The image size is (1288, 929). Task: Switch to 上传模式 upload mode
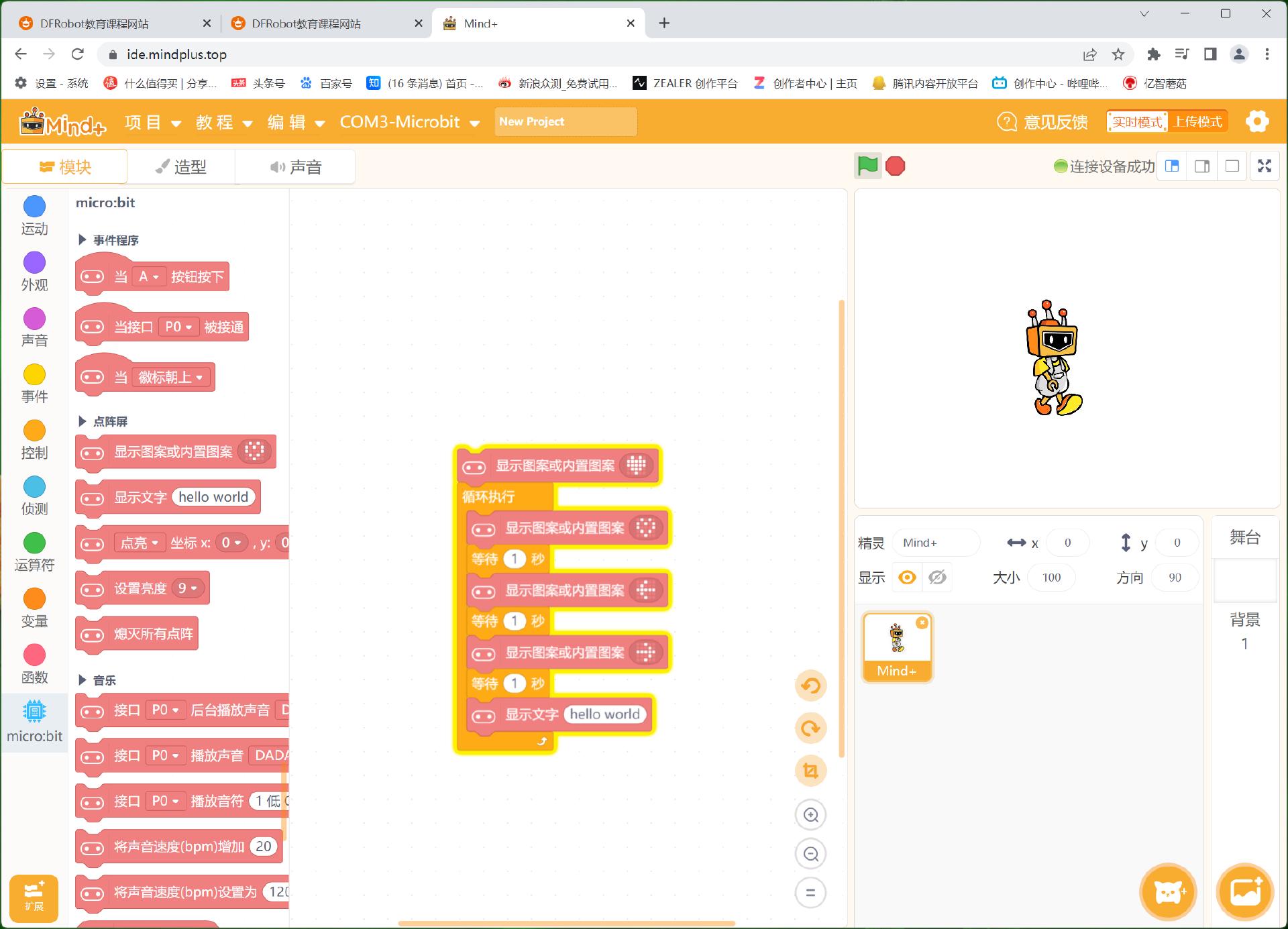(x=1197, y=121)
